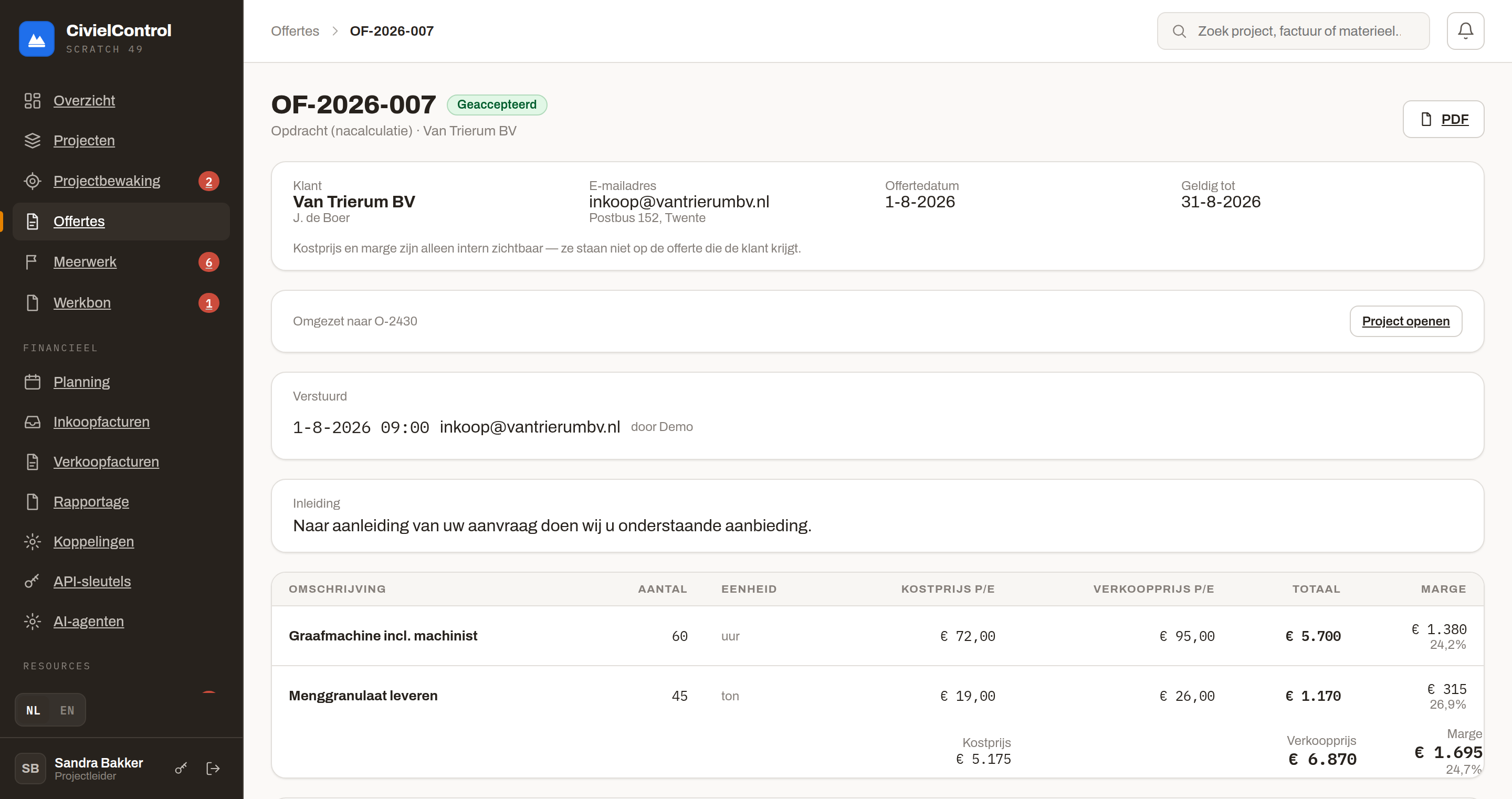
Task: Click the API-sleutels key icon
Action: coord(32,581)
